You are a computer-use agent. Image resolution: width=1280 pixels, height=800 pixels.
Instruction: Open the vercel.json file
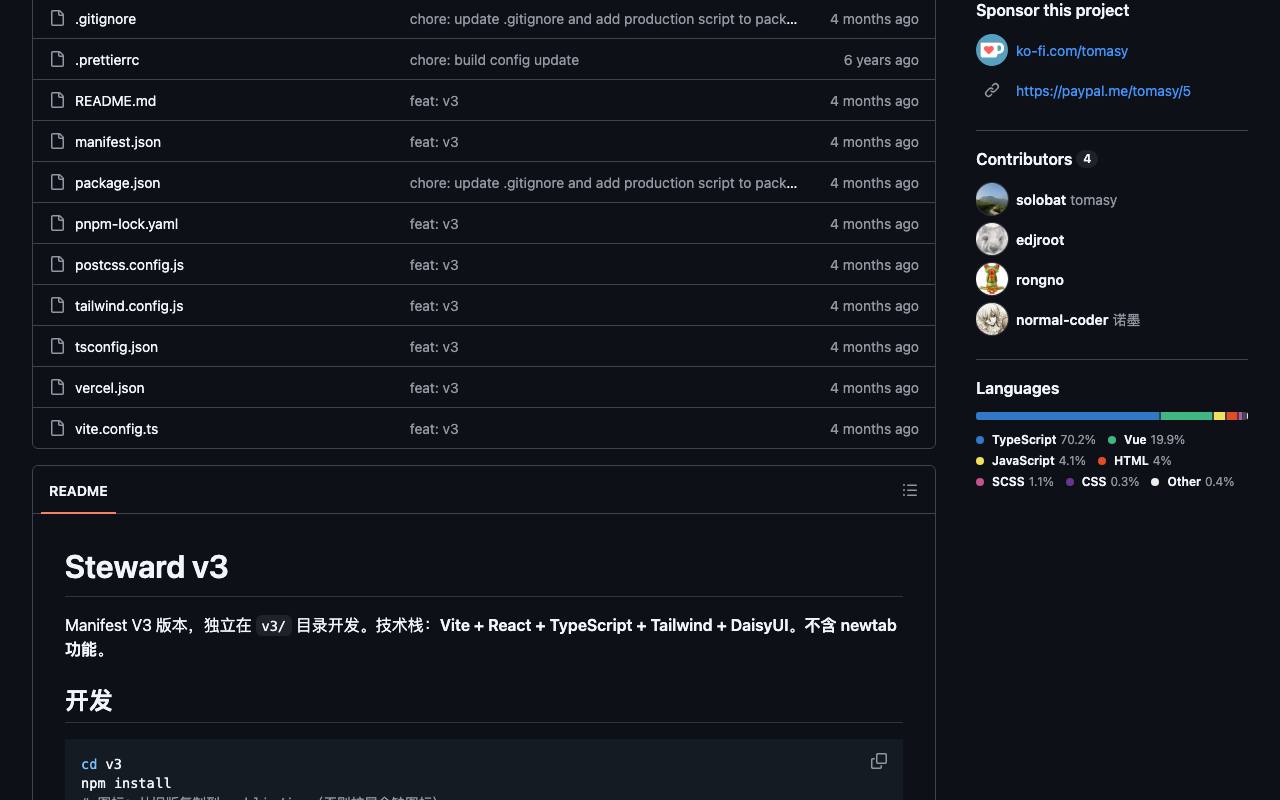[x=110, y=388]
